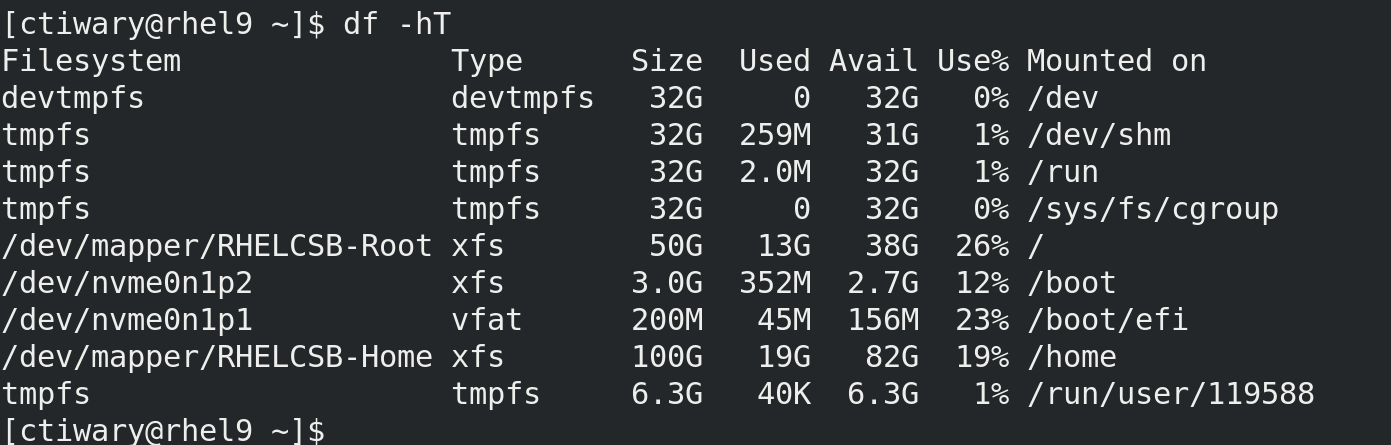Image resolution: width=1391 pixels, height=445 pixels.
Task: Click the /dev/nvme0n1p1 device name
Action: tap(127, 320)
